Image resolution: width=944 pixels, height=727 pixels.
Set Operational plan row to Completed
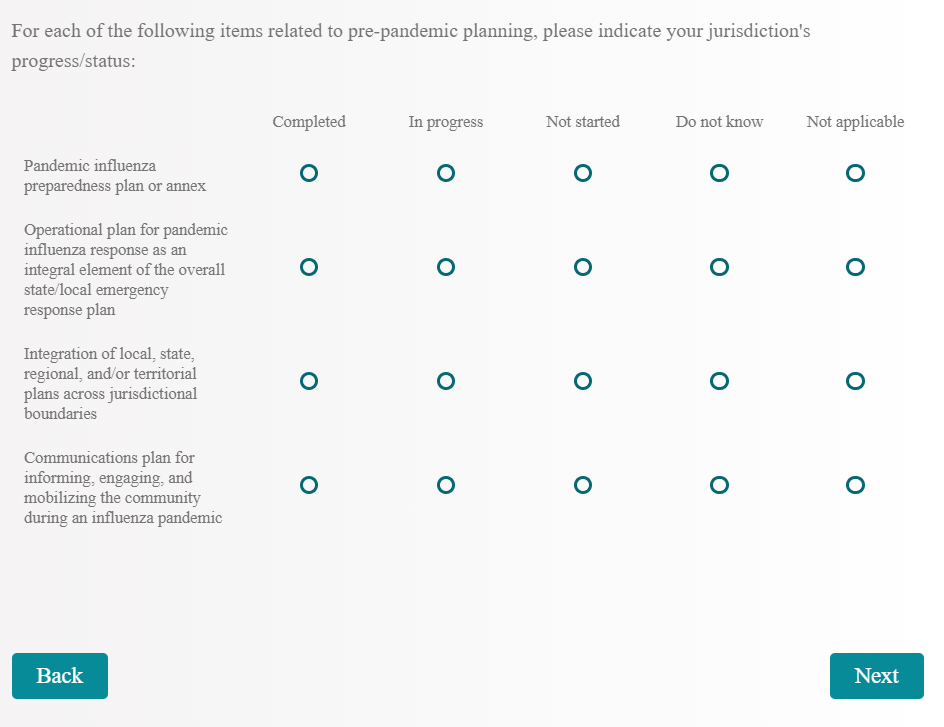pyautogui.click(x=309, y=267)
